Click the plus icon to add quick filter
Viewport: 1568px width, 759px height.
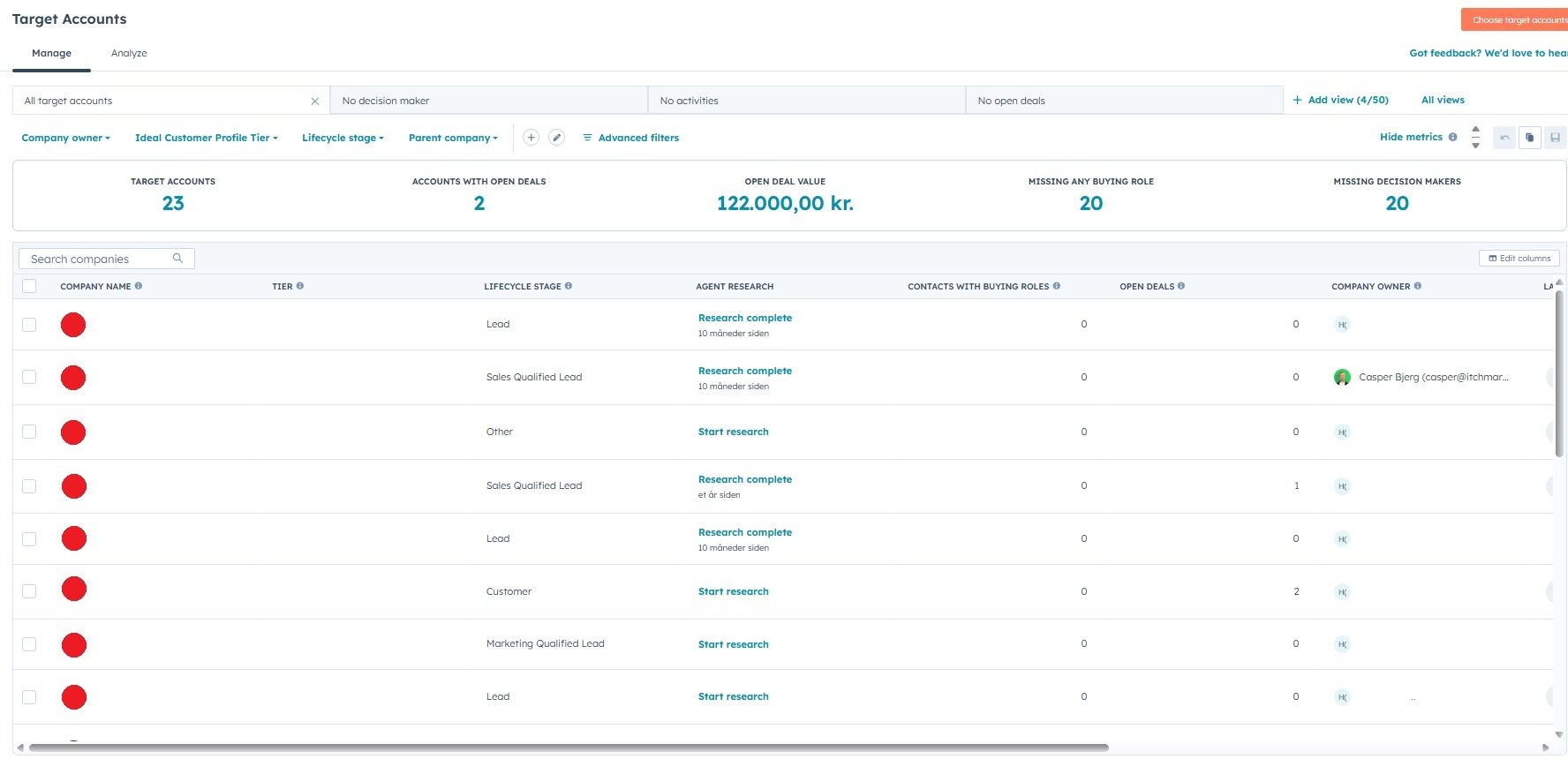click(531, 138)
